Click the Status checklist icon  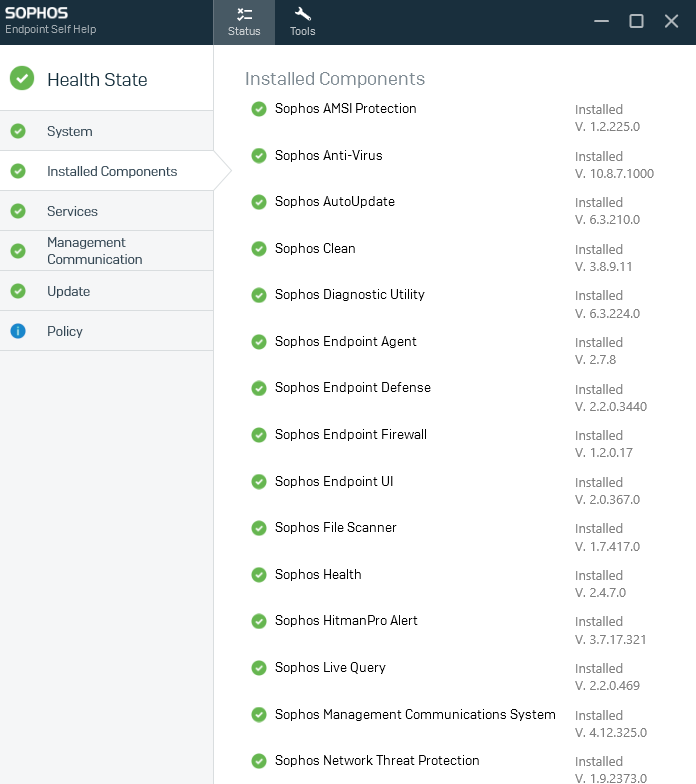(x=244, y=14)
